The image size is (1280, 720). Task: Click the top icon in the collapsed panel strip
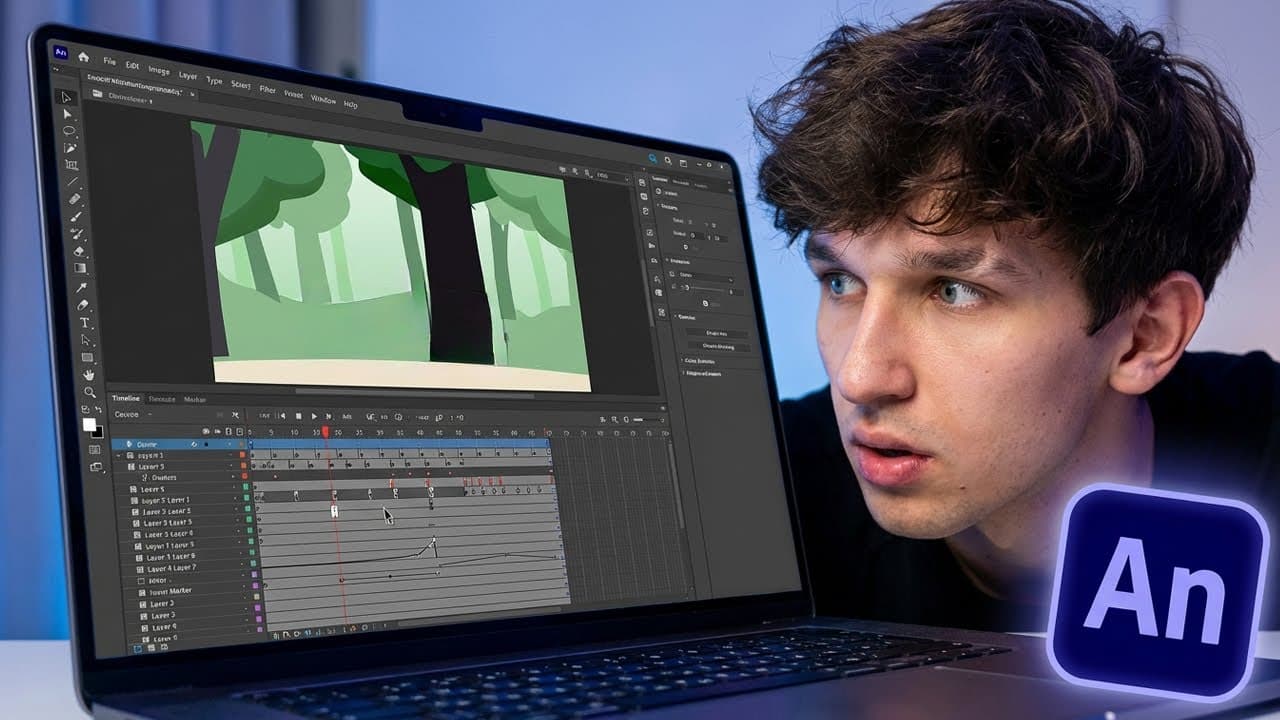[x=641, y=181]
